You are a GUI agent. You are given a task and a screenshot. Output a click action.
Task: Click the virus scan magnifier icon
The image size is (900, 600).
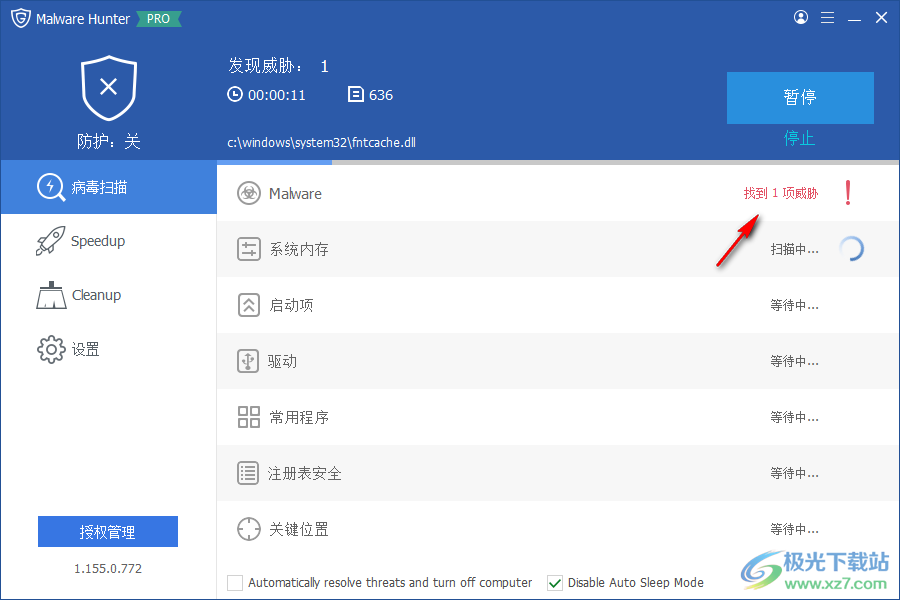51,187
